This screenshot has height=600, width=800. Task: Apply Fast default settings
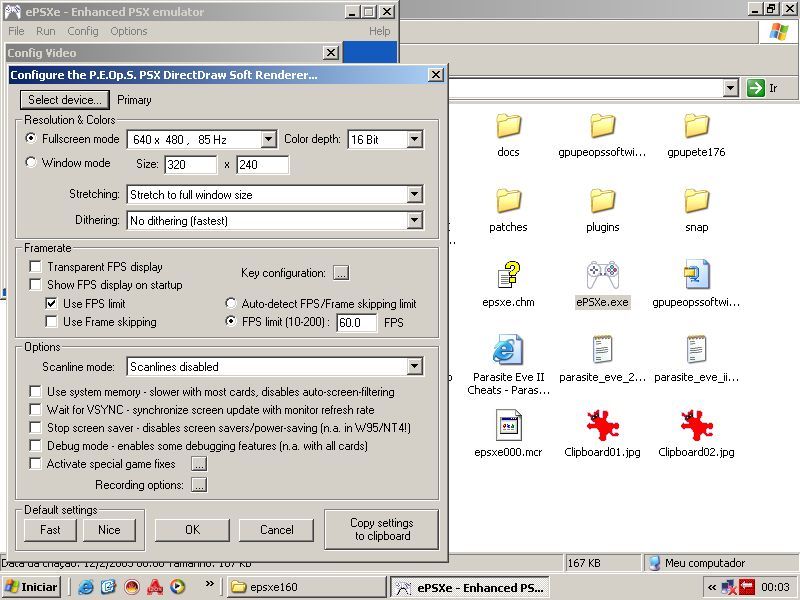(x=50, y=530)
